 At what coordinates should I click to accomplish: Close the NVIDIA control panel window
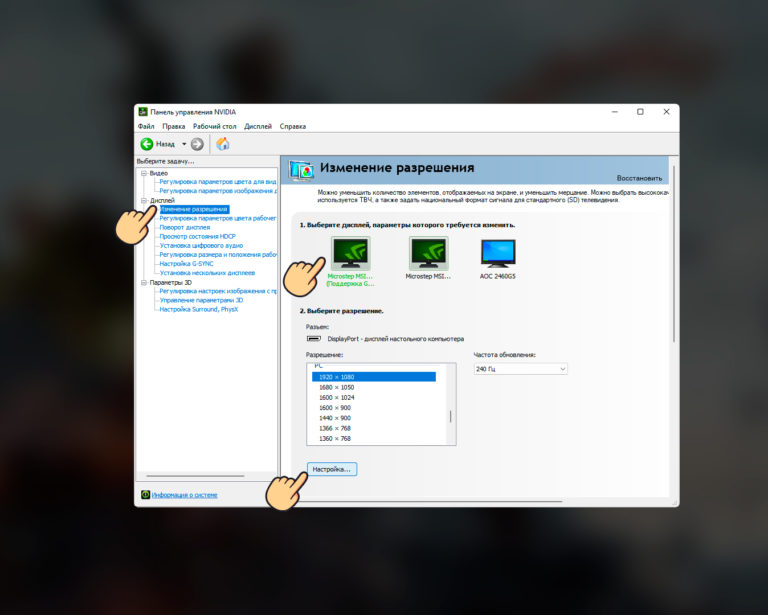[666, 112]
